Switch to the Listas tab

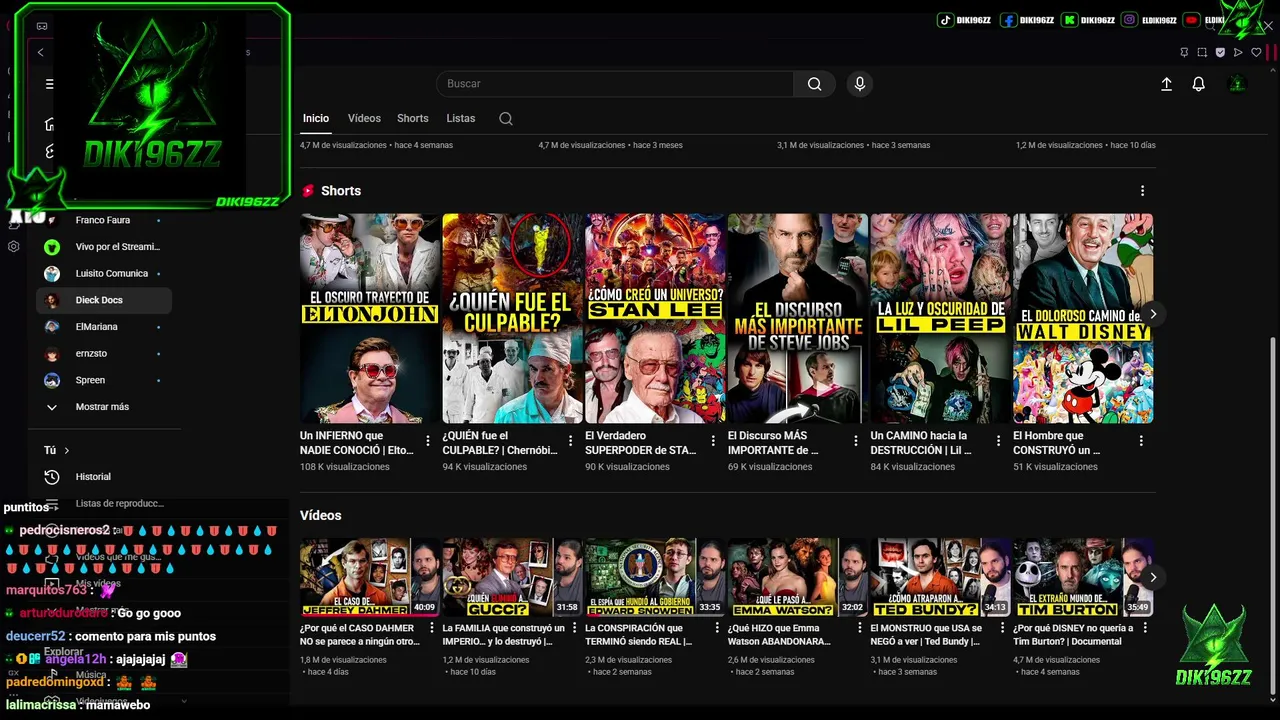460,118
